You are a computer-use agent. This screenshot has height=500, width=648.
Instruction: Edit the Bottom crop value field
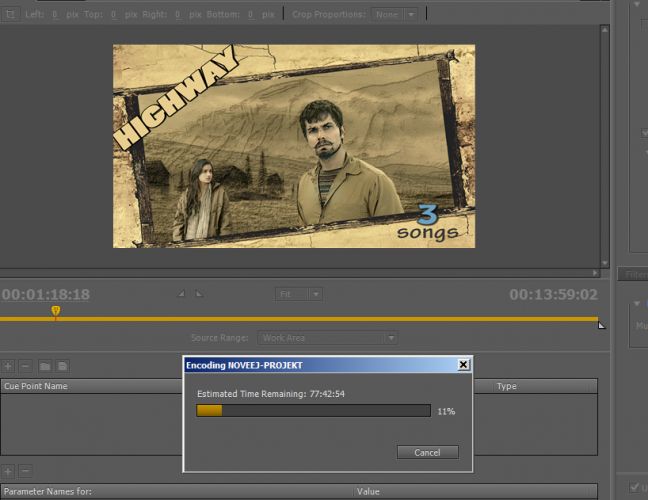250,14
